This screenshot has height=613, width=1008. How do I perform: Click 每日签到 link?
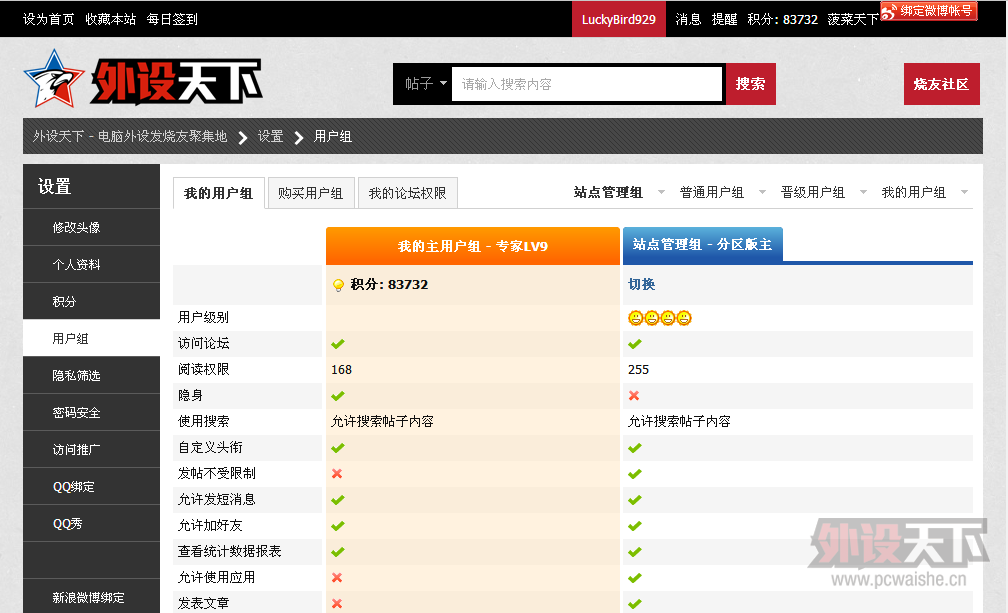coord(172,19)
